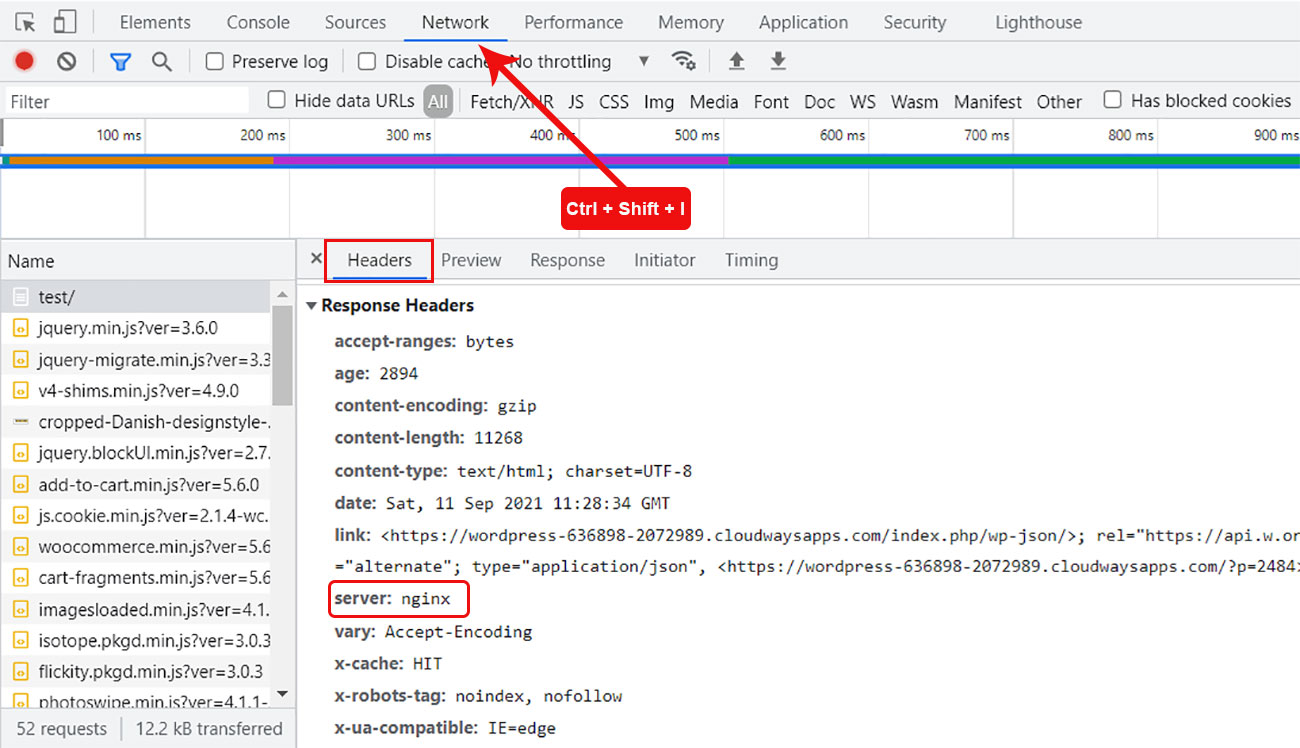Screen dimensions: 1300x748
Task: Toggle the device toolbar icon
Action: [65, 22]
